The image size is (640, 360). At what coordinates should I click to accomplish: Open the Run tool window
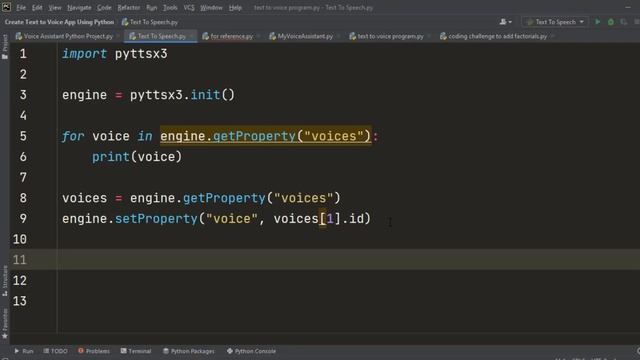24,351
